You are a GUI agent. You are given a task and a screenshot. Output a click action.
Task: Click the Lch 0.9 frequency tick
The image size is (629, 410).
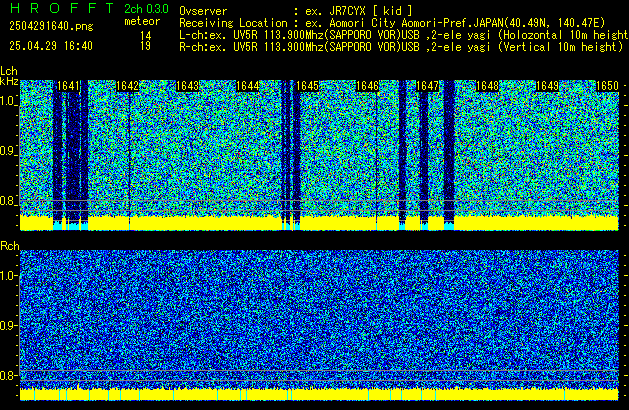(8, 151)
